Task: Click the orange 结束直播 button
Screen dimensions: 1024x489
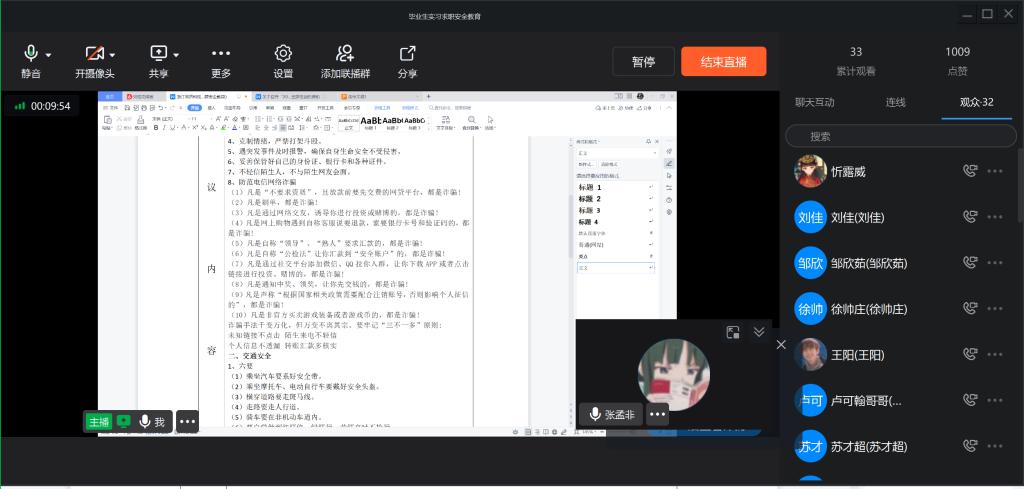Action: tap(724, 62)
